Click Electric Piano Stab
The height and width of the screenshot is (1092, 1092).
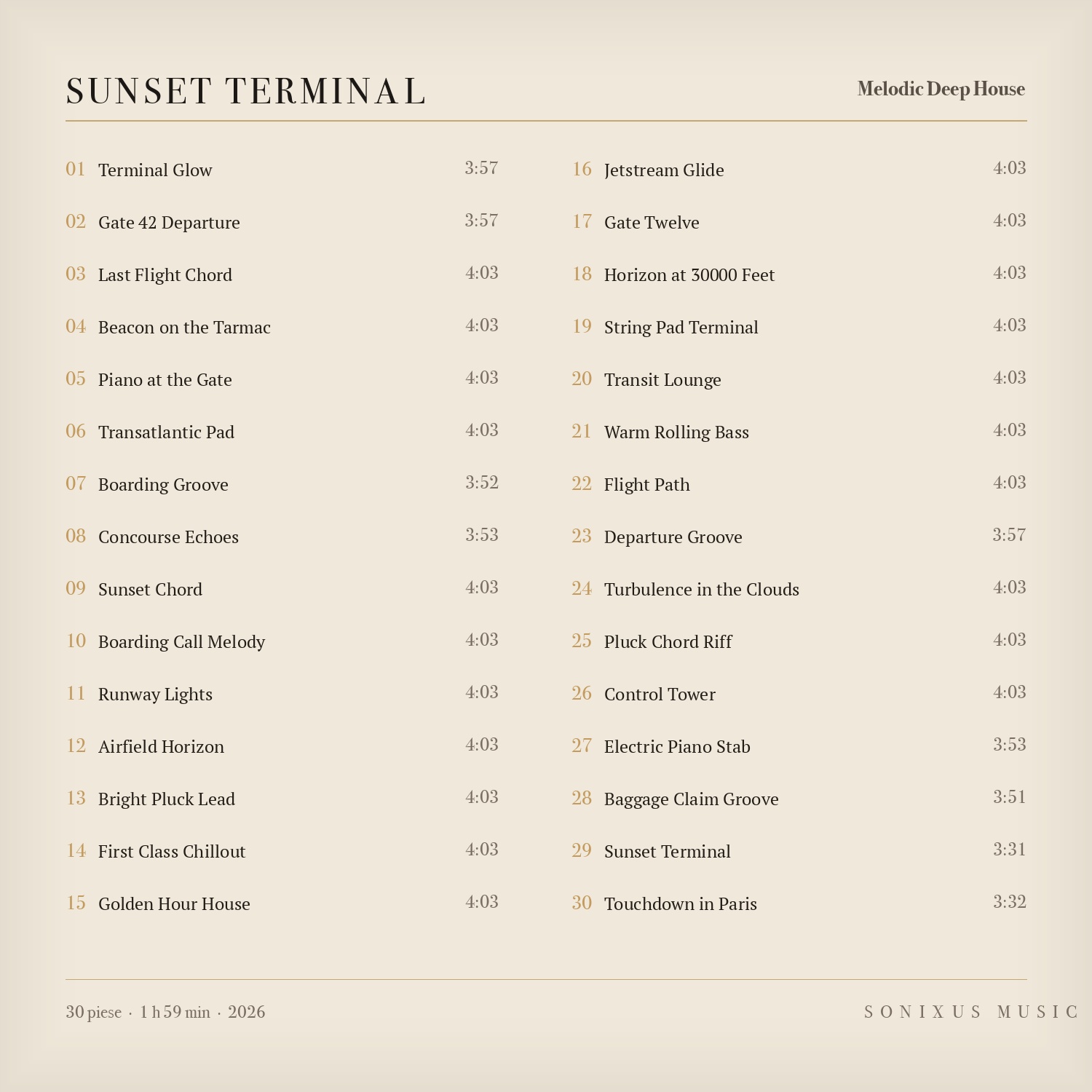(677, 746)
